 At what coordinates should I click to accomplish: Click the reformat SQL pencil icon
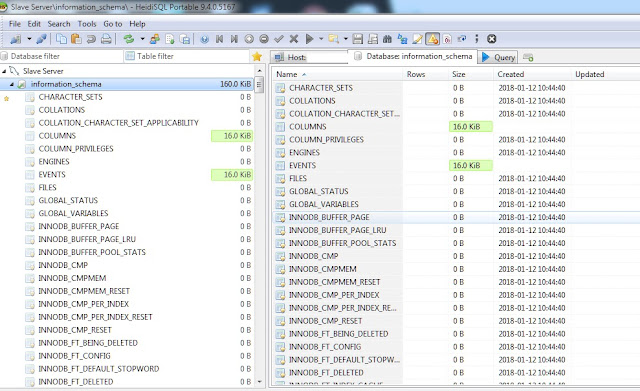point(417,39)
